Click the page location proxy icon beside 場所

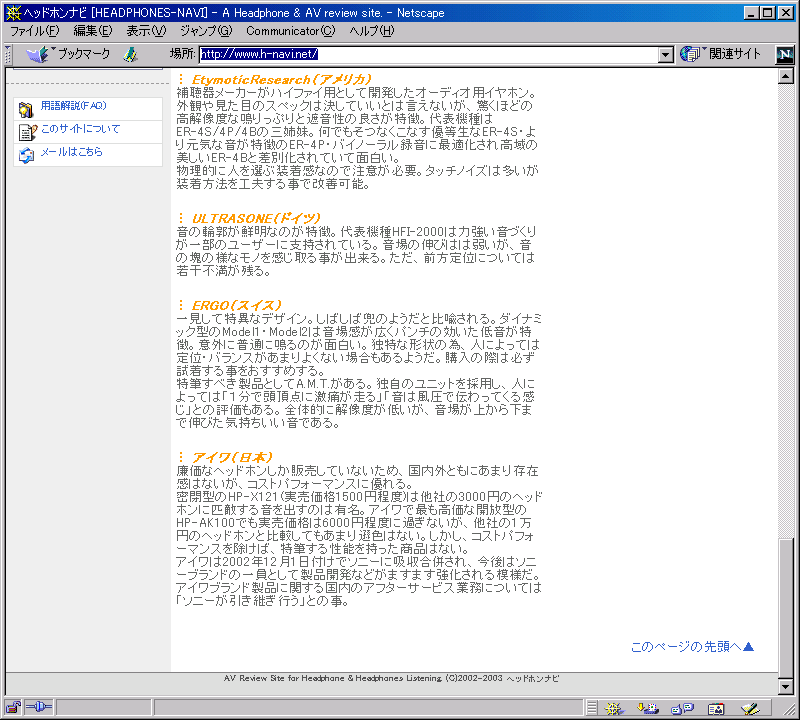(131, 54)
